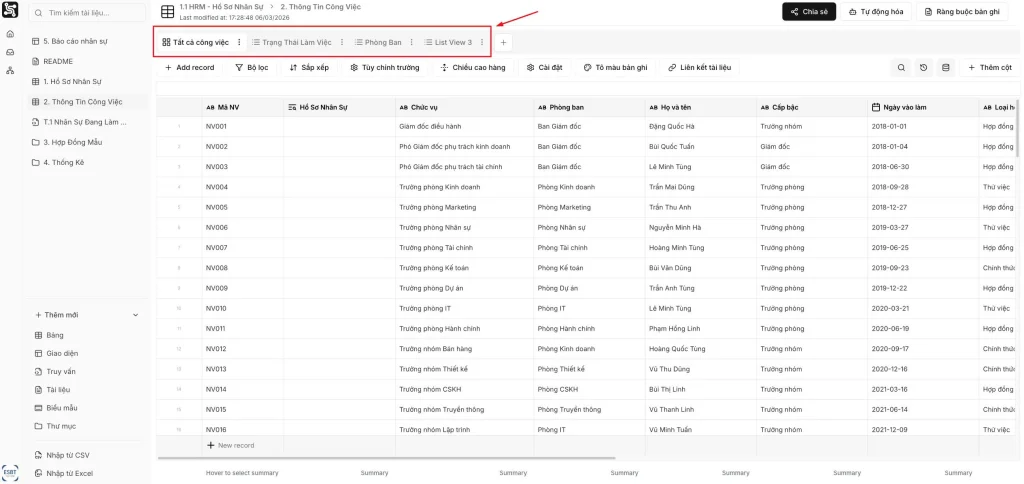Open 1. Hồ Sơ Nhân Sự table in sidebar
The image size is (1024, 484).
(x=86, y=82)
